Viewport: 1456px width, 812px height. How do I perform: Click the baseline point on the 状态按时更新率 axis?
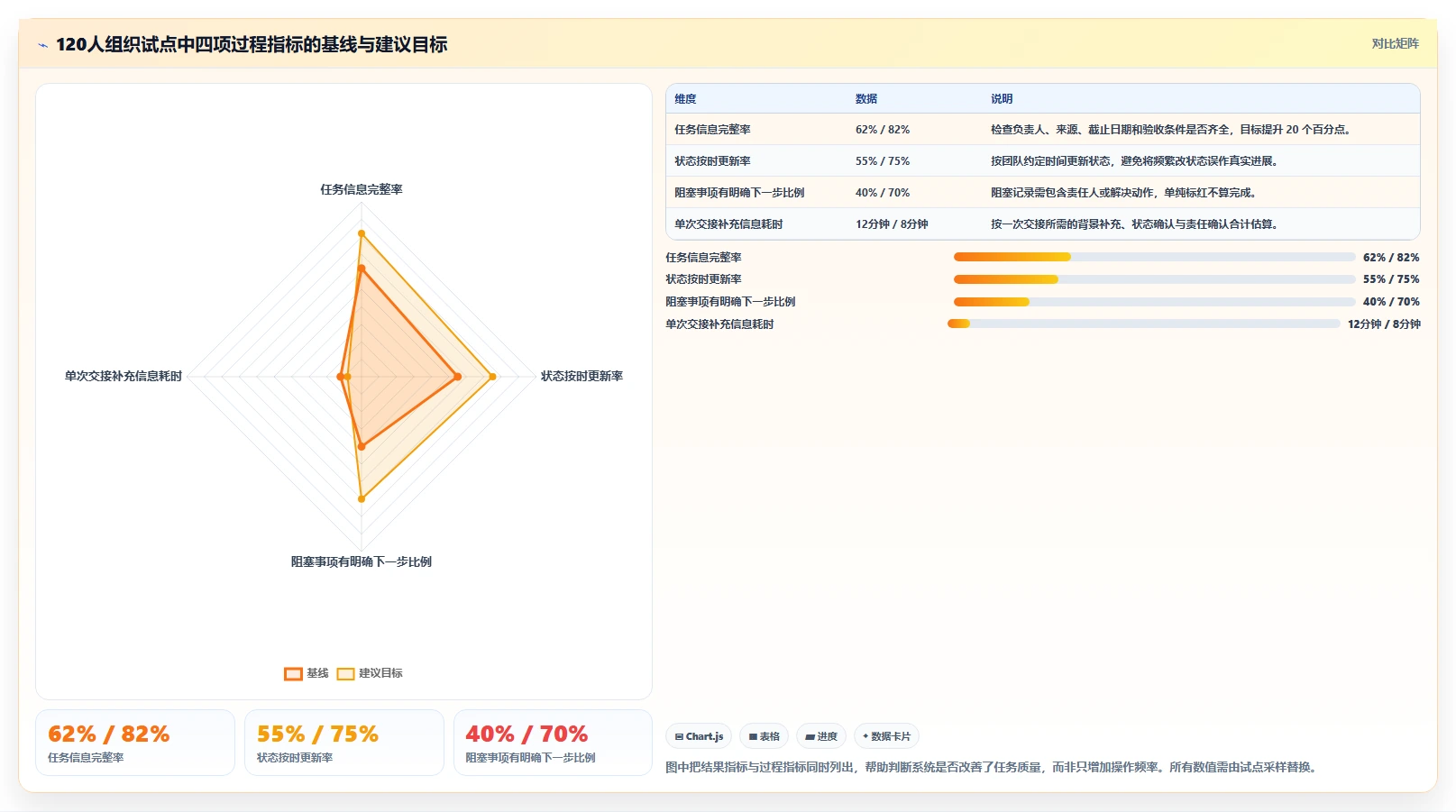pos(458,377)
